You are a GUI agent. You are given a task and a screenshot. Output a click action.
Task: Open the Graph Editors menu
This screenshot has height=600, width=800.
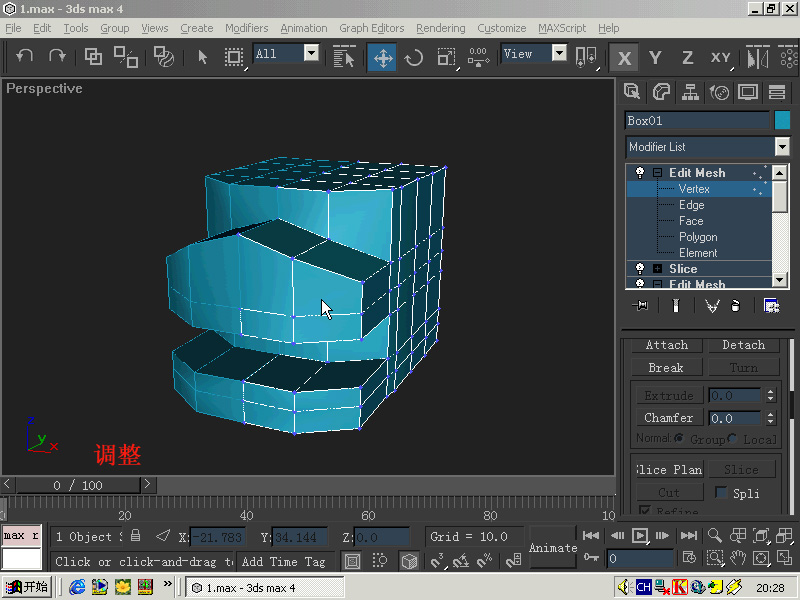pyautogui.click(x=371, y=28)
